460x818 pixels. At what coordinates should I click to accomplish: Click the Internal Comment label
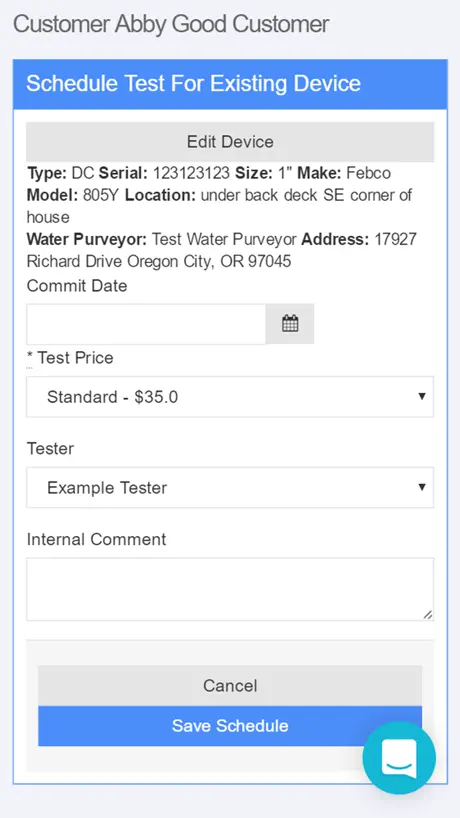click(96, 539)
